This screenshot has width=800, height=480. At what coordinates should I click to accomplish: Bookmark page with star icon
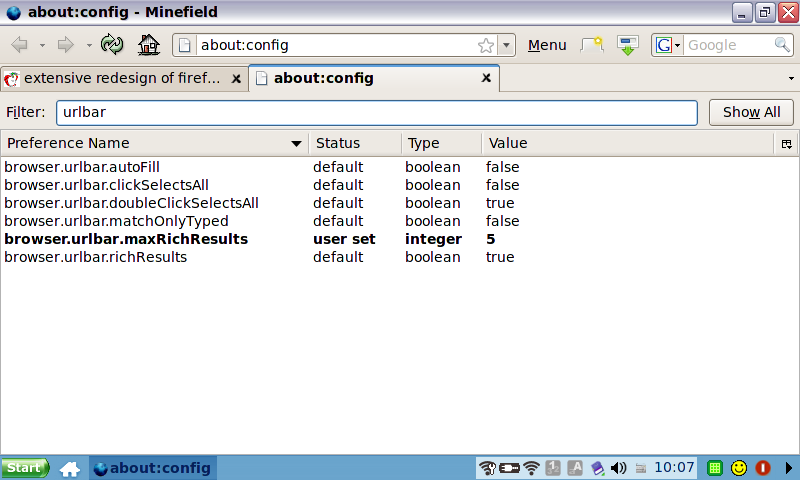[486, 45]
